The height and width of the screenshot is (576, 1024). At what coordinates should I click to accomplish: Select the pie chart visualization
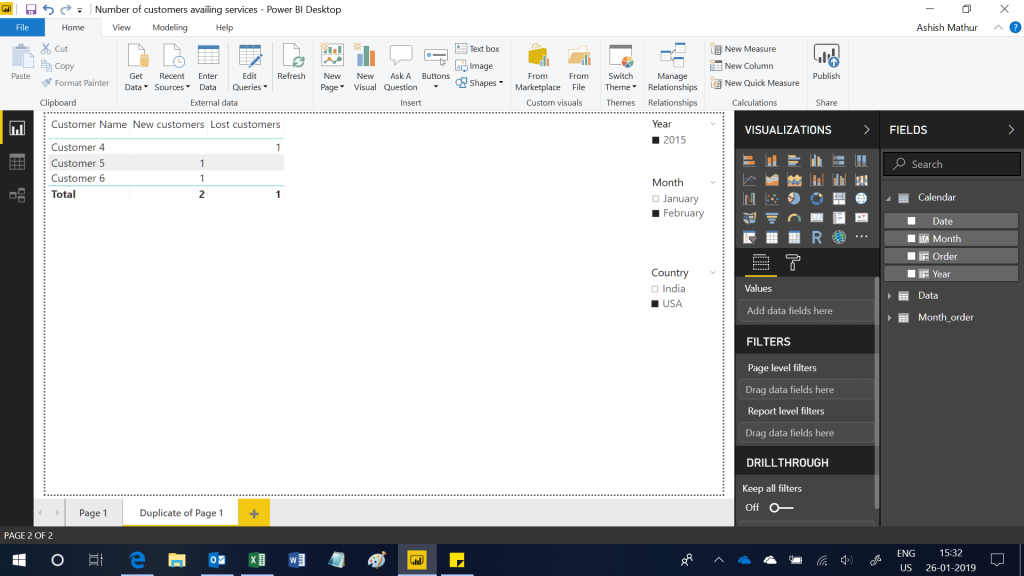coord(794,199)
